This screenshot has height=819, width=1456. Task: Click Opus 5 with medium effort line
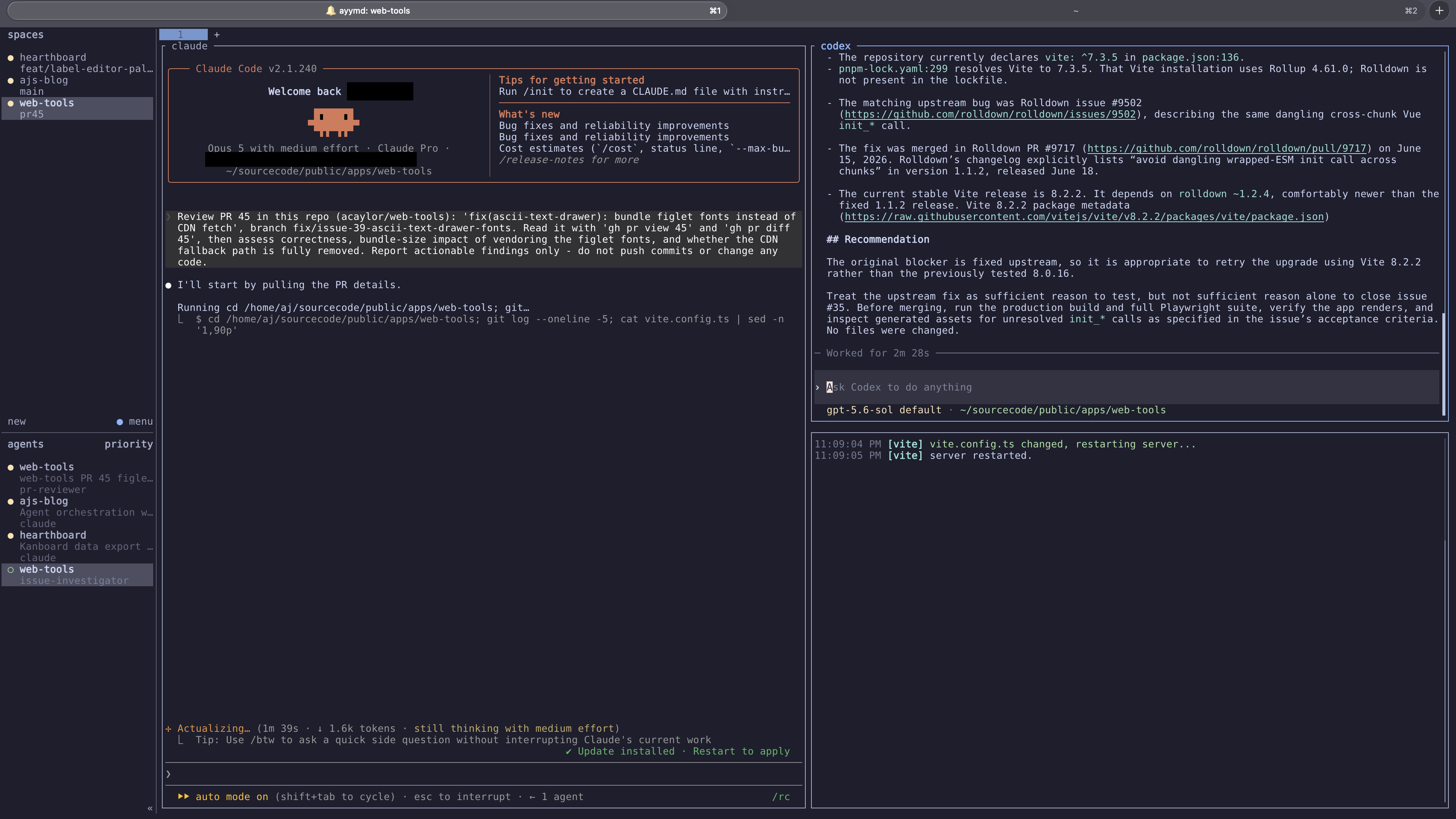[328, 149]
